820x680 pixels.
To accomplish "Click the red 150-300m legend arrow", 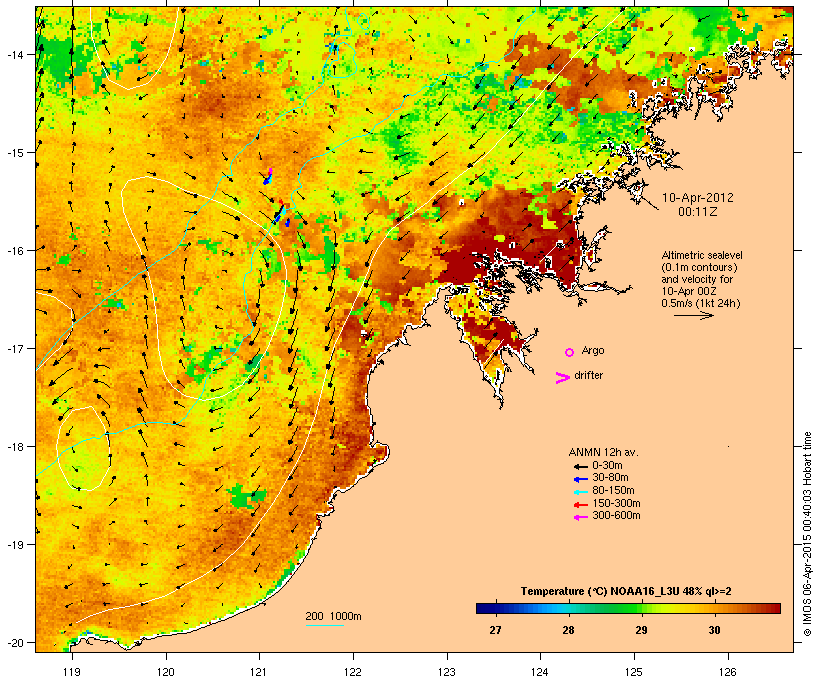I will [580, 505].
